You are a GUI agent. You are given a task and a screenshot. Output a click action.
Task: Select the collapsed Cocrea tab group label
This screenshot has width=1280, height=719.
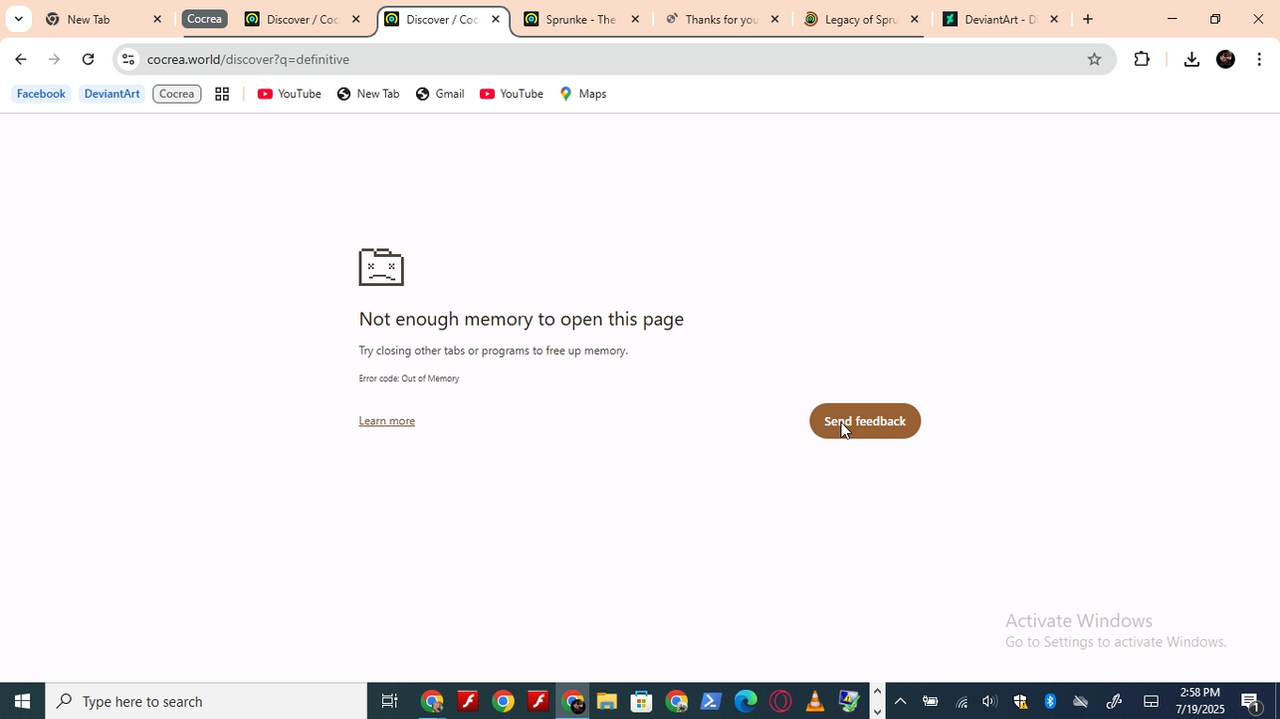(204, 19)
